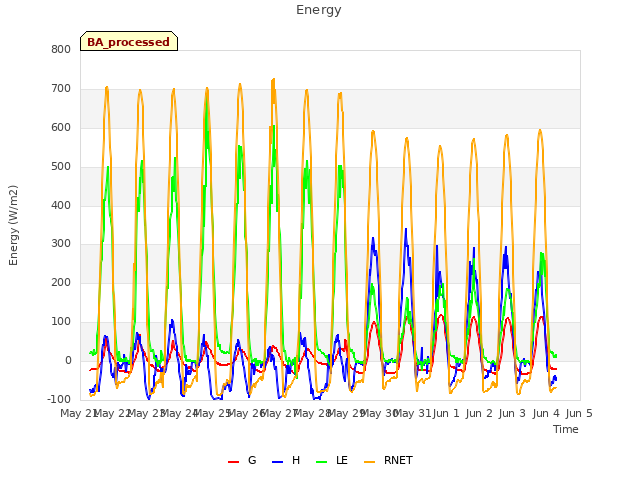Image resolution: width=640 pixels, height=480 pixels.
Task: Click the LE legend label
Action: click(x=342, y=460)
